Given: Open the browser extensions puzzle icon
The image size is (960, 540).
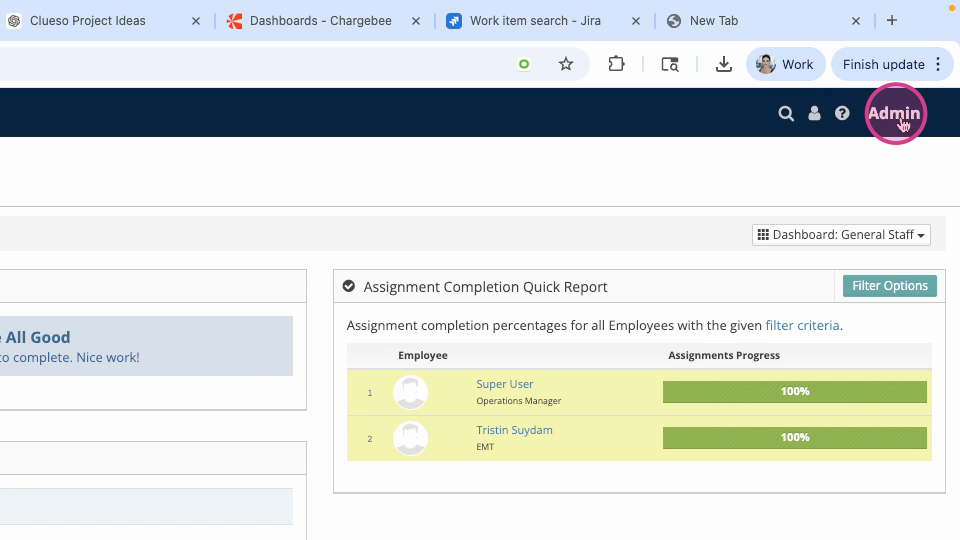Looking at the screenshot, I should (x=616, y=64).
